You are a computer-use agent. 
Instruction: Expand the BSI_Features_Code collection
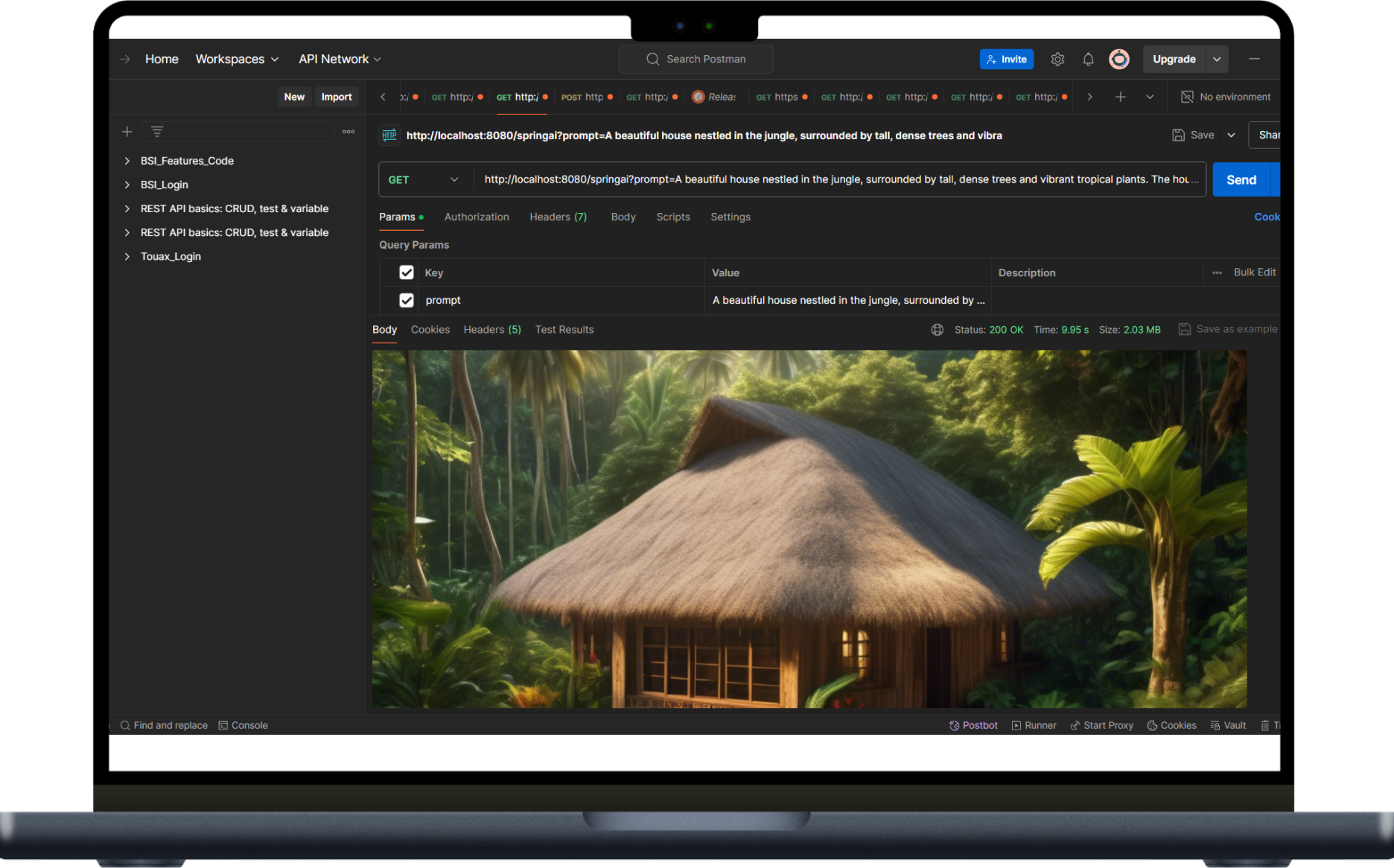coord(127,161)
